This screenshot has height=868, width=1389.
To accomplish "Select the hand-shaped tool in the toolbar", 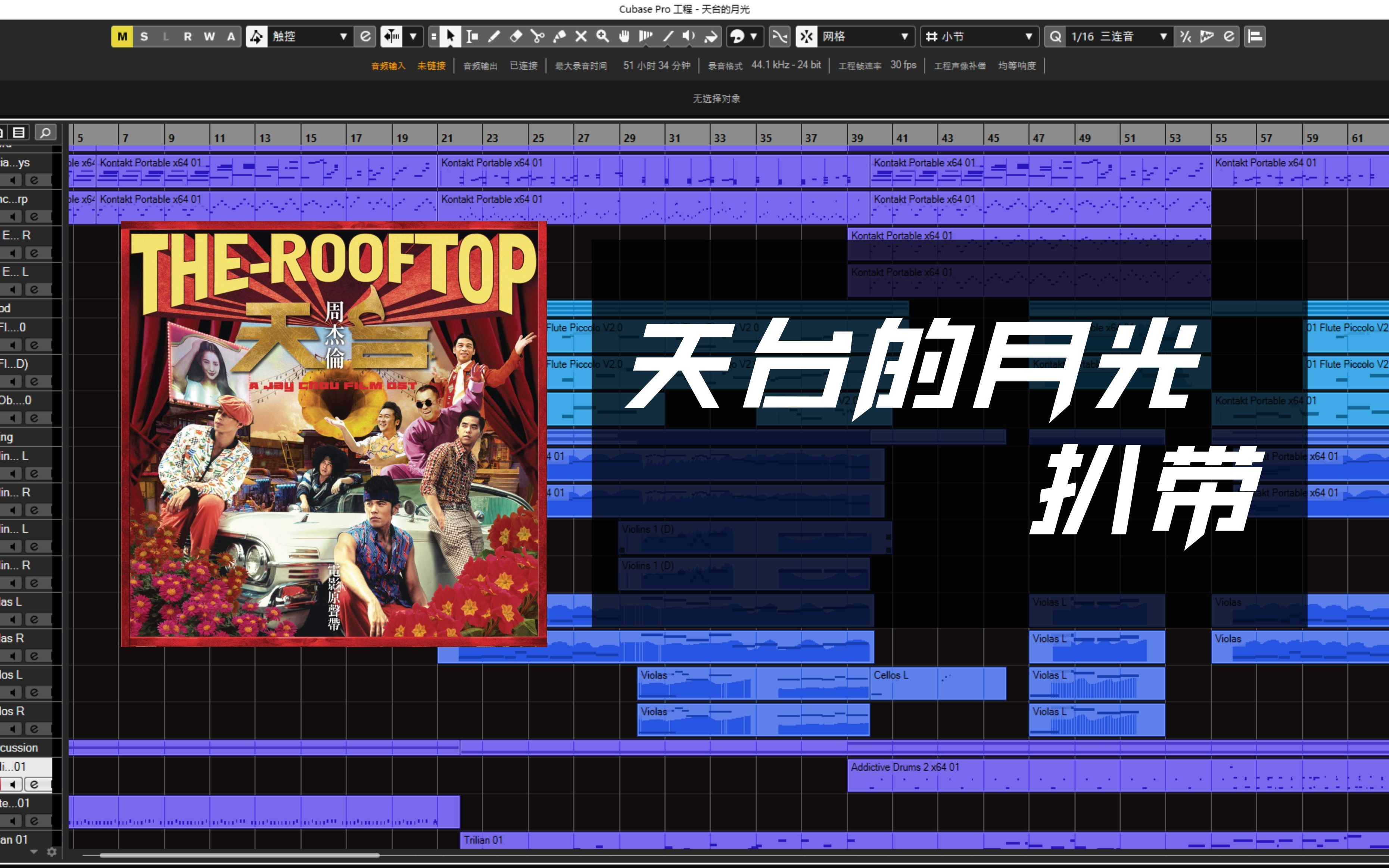I will coord(624,36).
